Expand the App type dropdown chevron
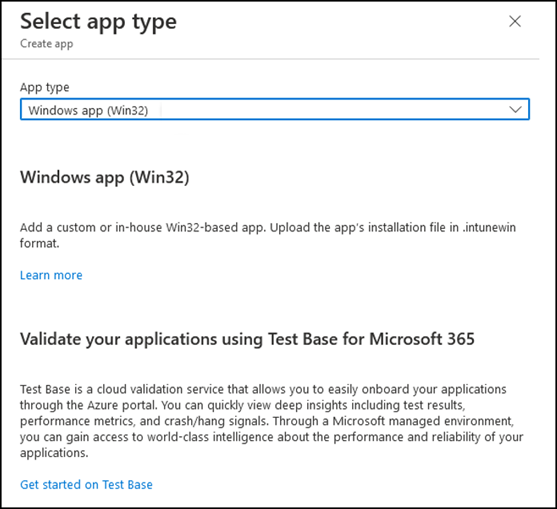This screenshot has height=509, width=557. [x=515, y=109]
